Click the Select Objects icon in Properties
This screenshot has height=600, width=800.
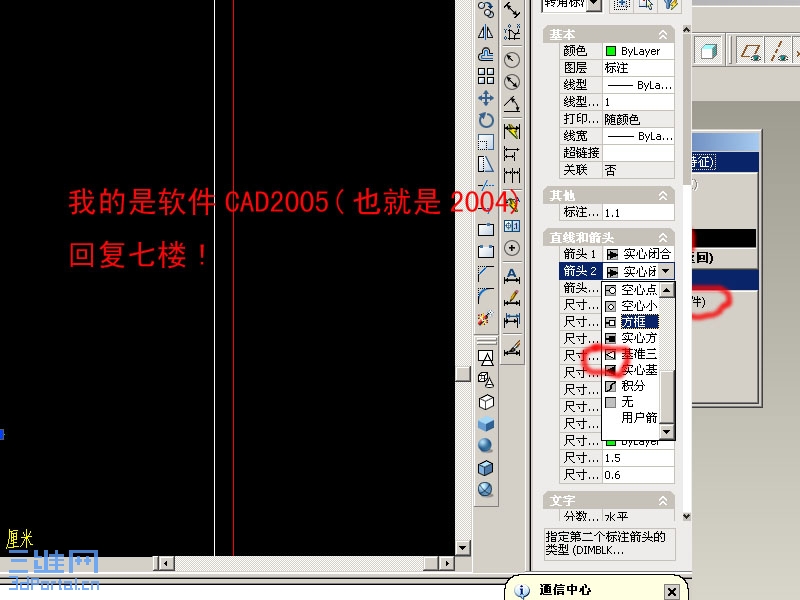click(x=646, y=5)
